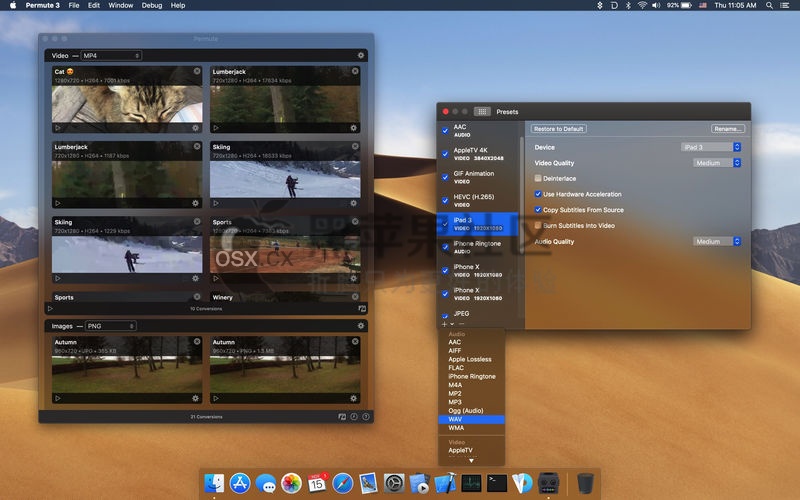Uncheck the AAC preset checkbox

(x=445, y=131)
